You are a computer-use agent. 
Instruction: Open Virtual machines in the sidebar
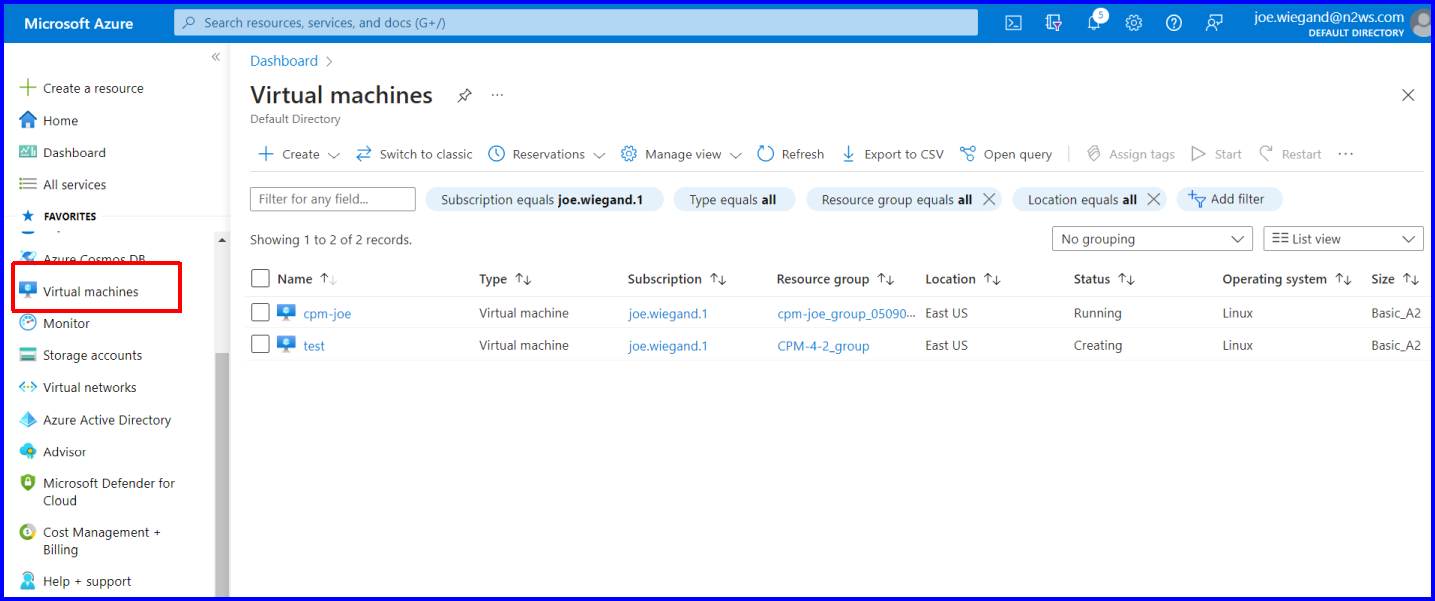[79, 291]
